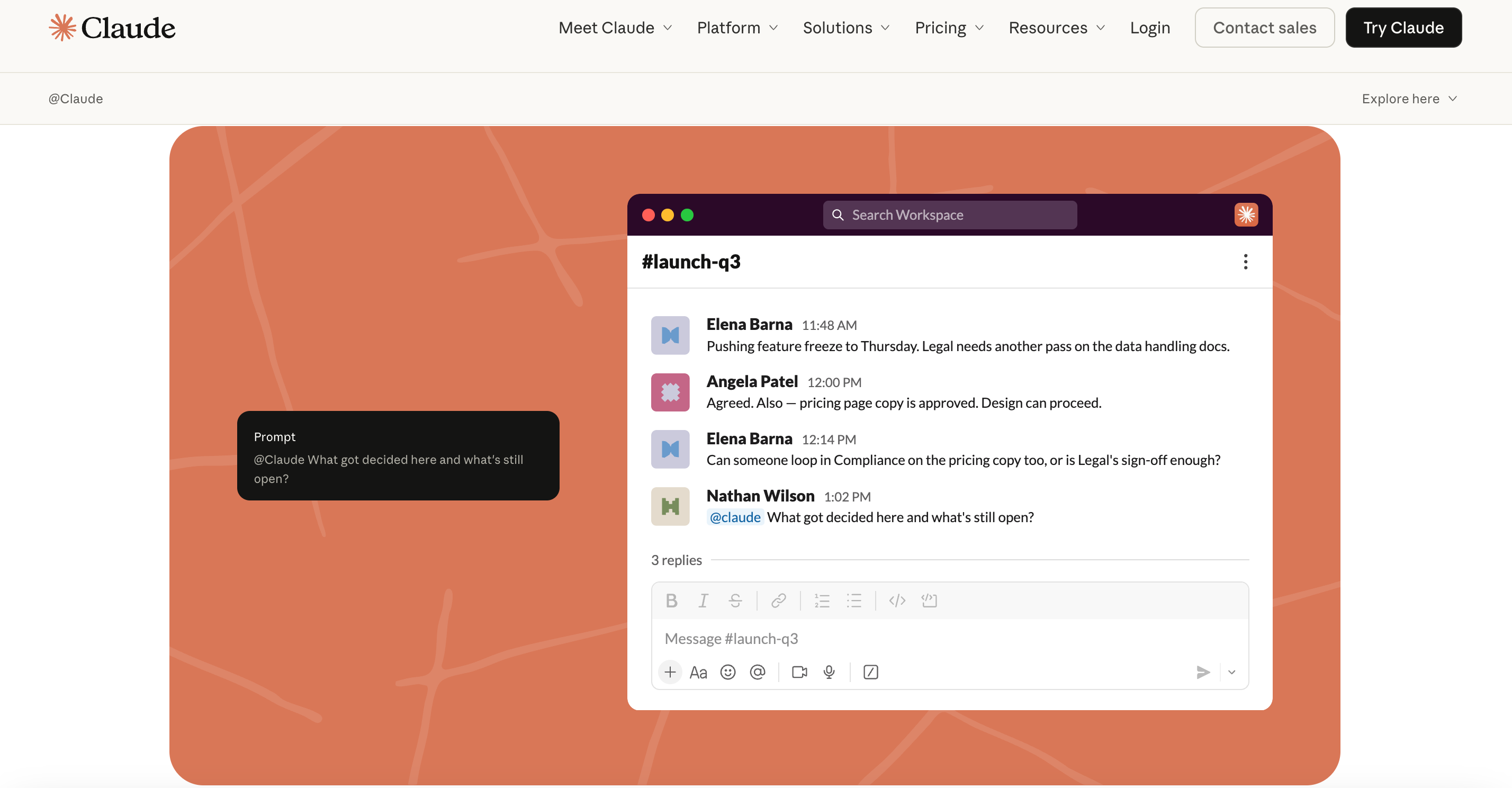Insert a code block in message
The width and height of the screenshot is (1512, 788).
click(x=929, y=600)
